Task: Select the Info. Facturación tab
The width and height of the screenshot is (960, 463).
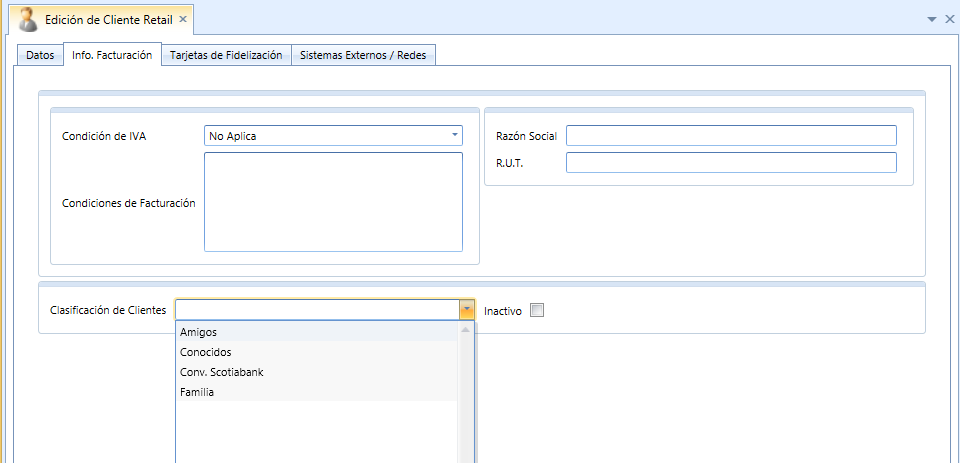Action: pyautogui.click(x=112, y=55)
